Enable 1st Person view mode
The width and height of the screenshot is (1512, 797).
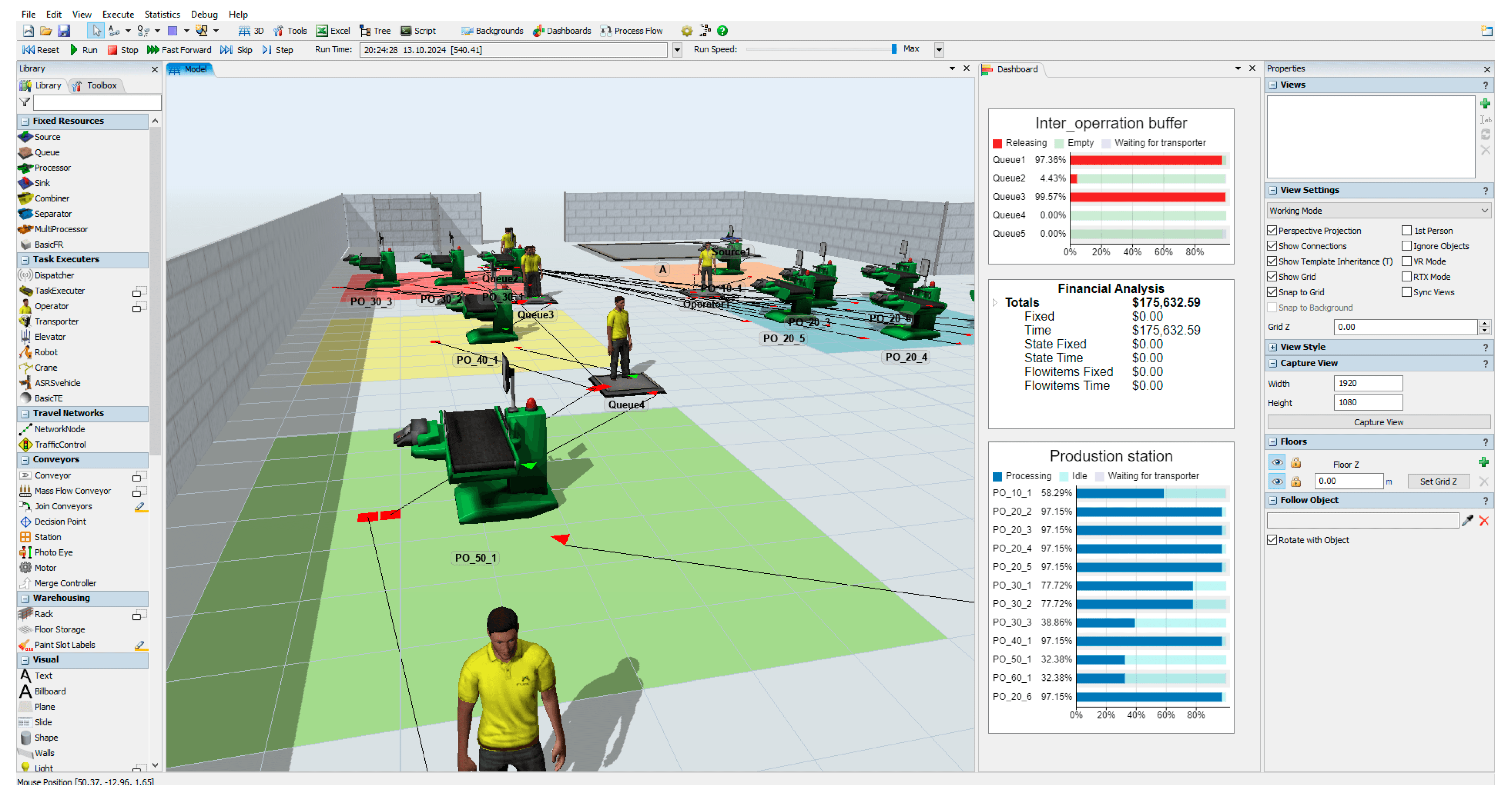click(1408, 230)
